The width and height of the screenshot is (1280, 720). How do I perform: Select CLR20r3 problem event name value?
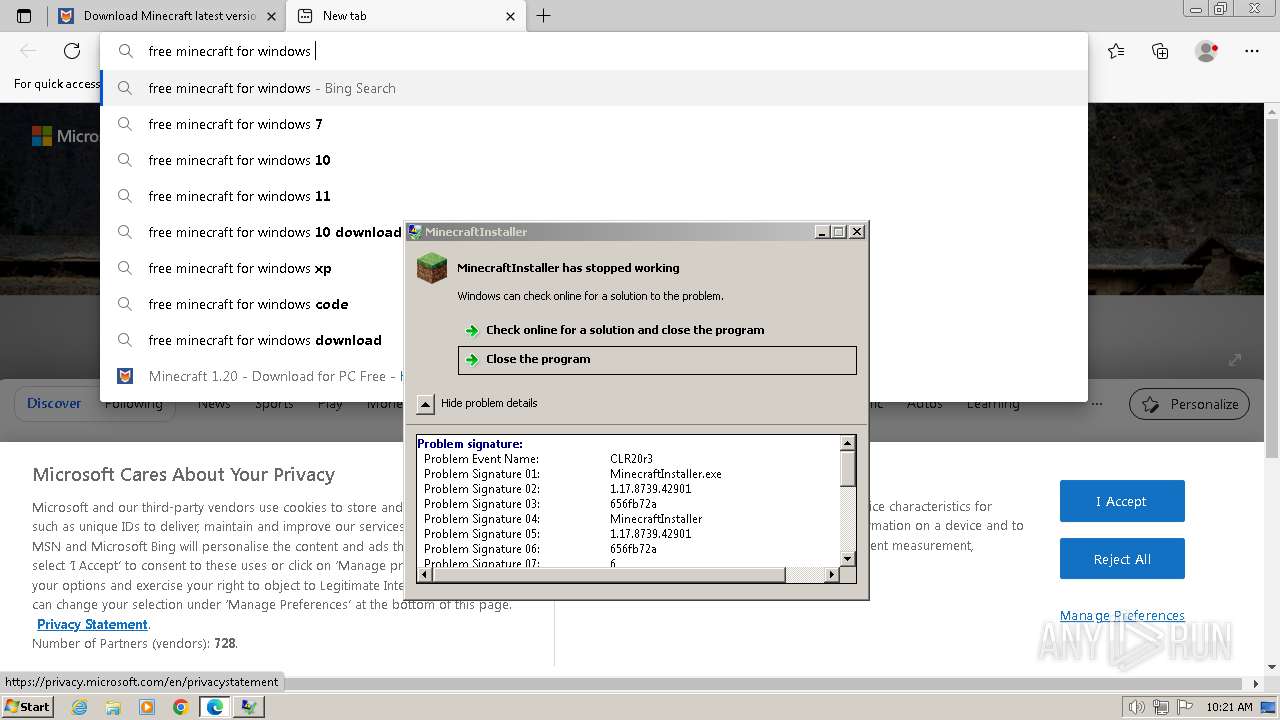631,459
